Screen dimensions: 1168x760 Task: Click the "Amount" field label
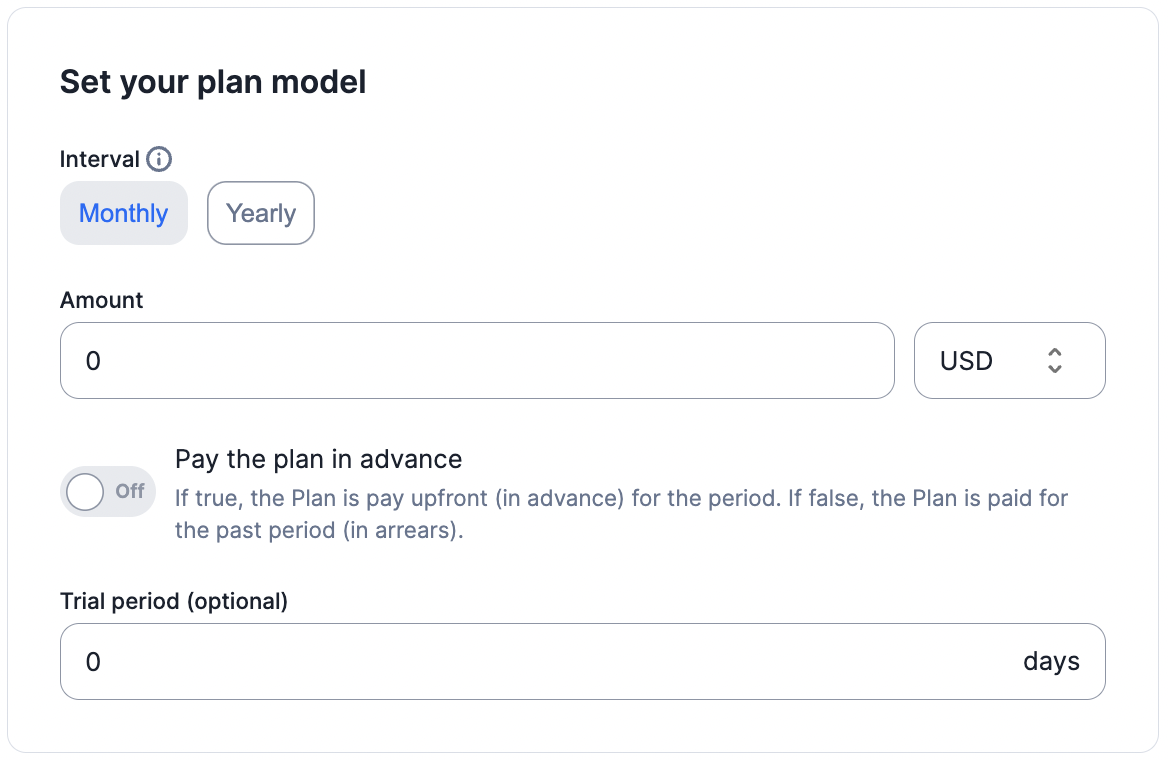pos(102,300)
